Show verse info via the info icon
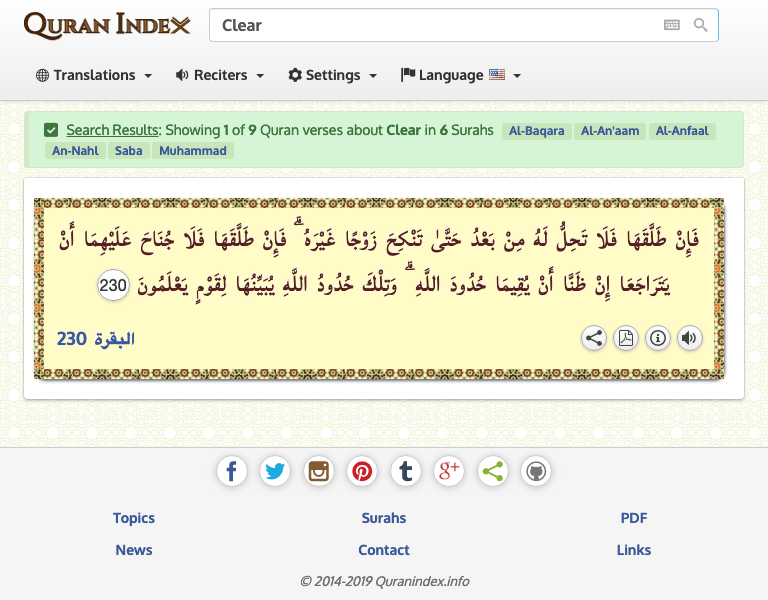This screenshot has width=768, height=600. coord(658,338)
